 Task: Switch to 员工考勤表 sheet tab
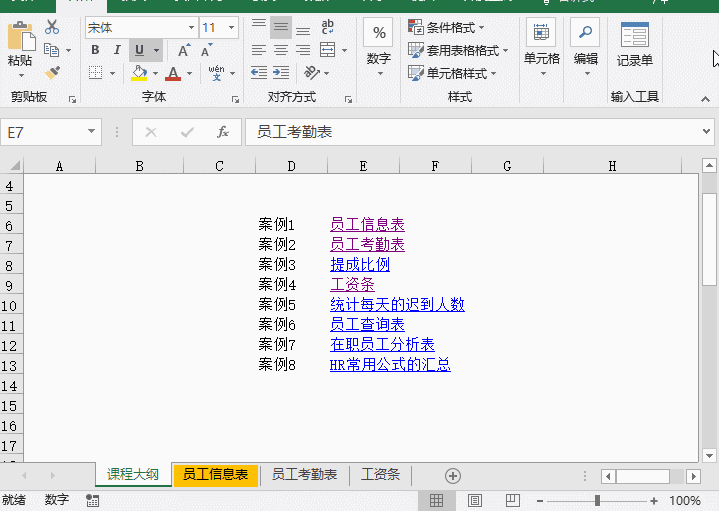tap(304, 474)
